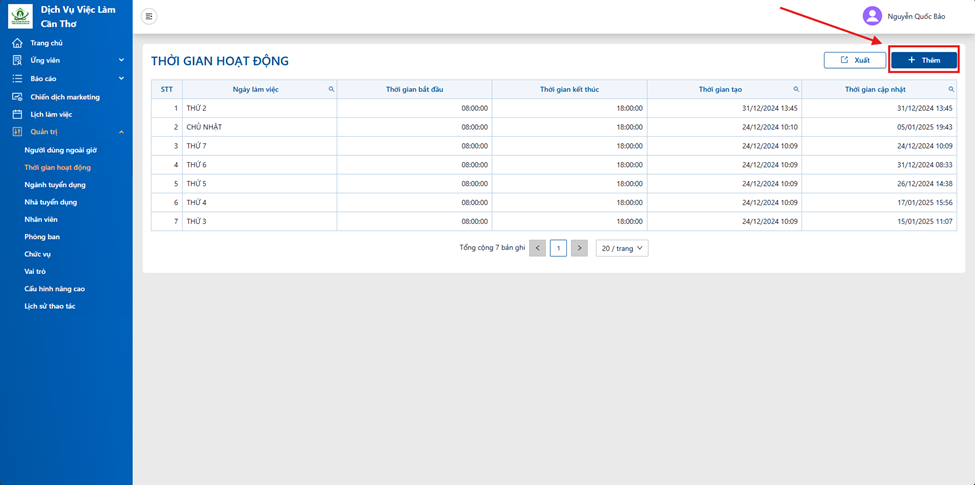Collapse the Quản trị submenu chevron
Viewport: 975px width, 485px height.
coord(122,132)
